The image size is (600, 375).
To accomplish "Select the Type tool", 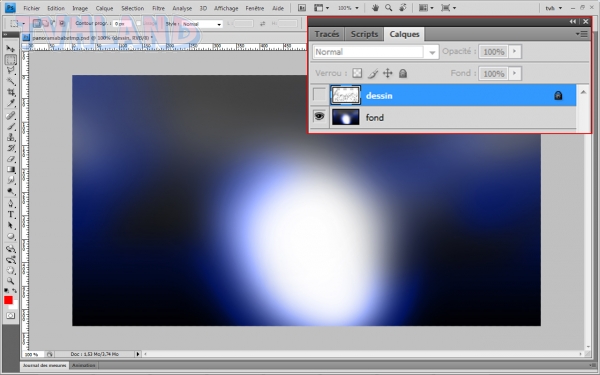I will click(10, 215).
